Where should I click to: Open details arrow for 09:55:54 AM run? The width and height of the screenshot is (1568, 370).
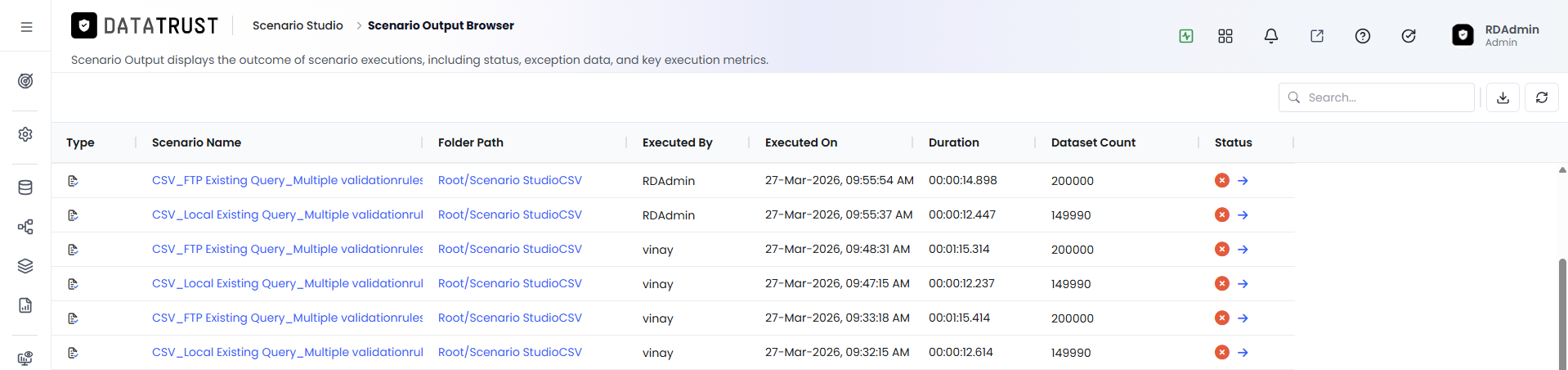coord(1243,181)
